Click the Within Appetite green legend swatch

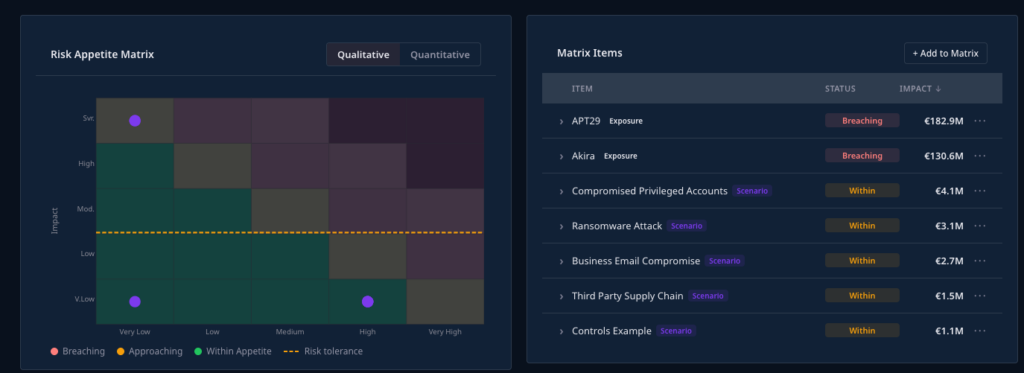tap(198, 351)
